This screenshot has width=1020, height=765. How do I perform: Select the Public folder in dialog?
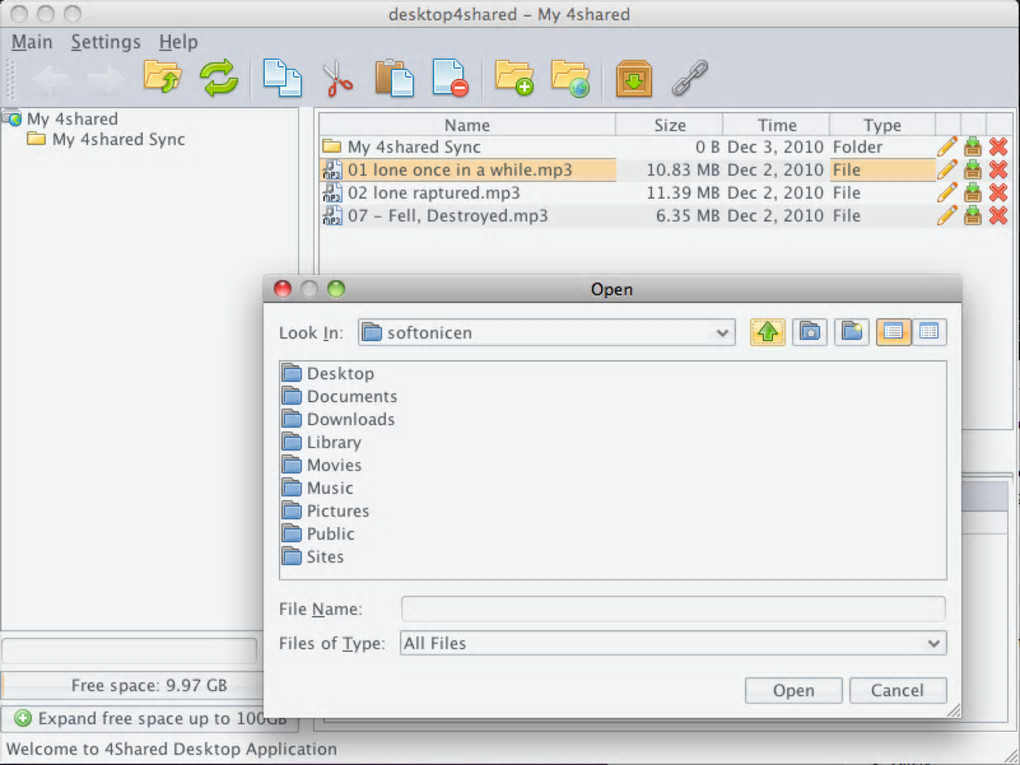(319, 533)
